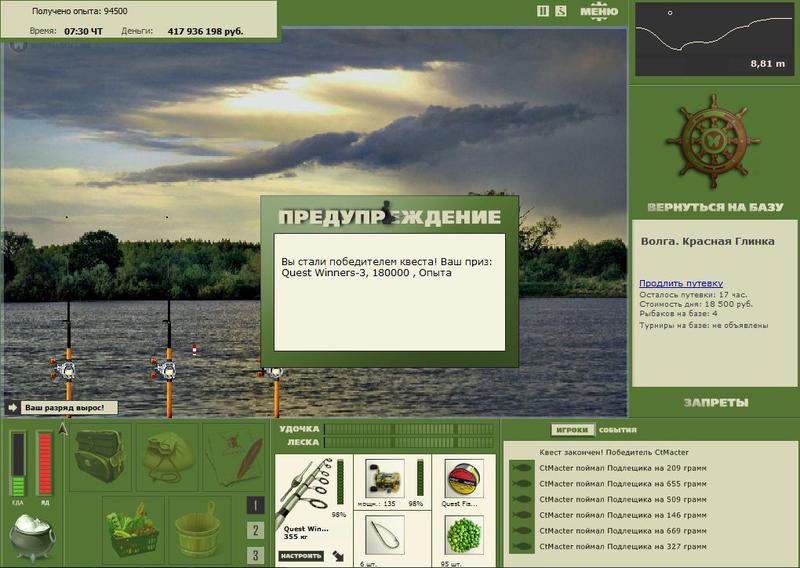Open the fish keepnet sack icon
800x568 pixels.
click(x=167, y=456)
